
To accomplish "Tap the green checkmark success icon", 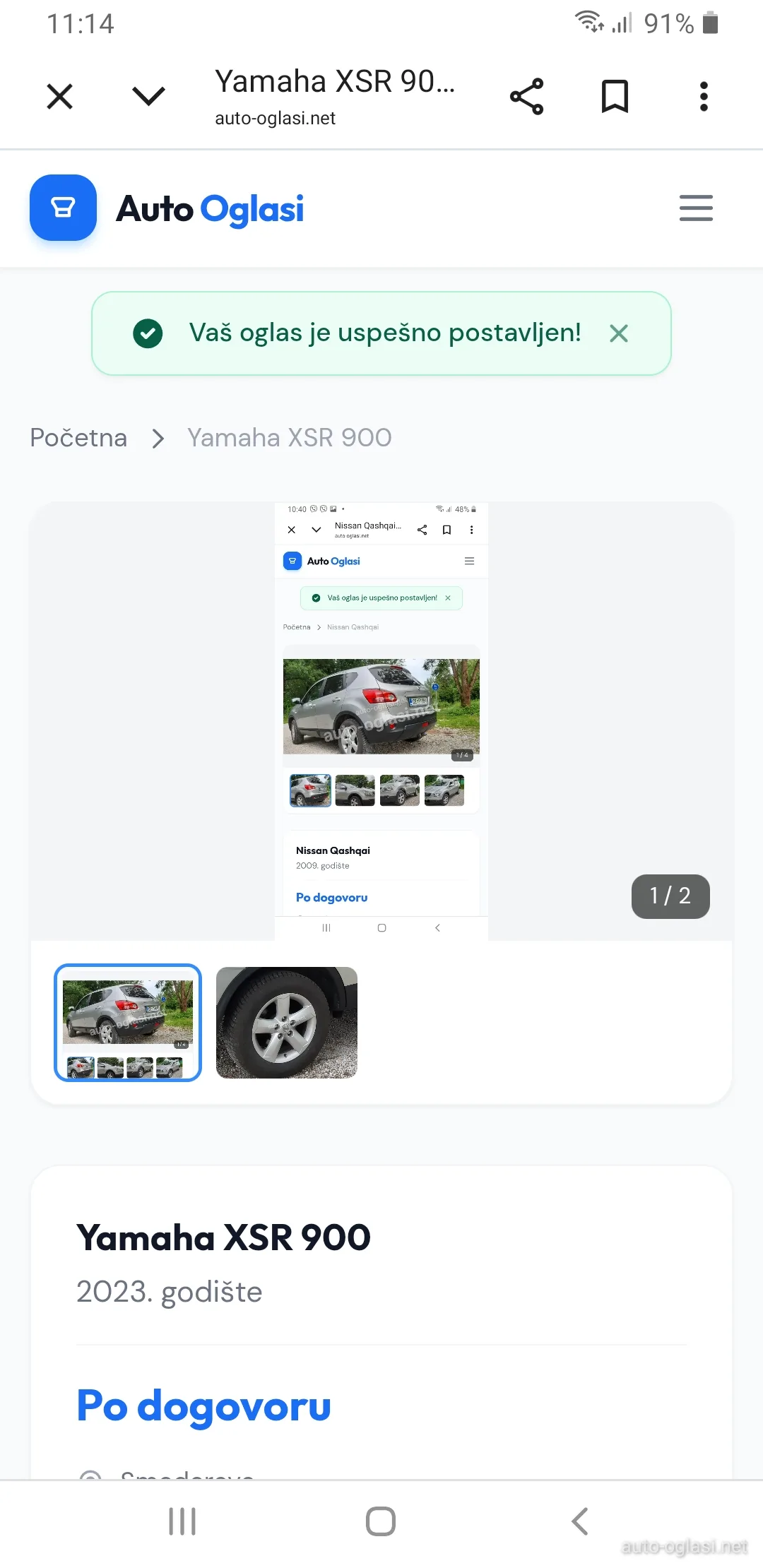I will tap(148, 333).
